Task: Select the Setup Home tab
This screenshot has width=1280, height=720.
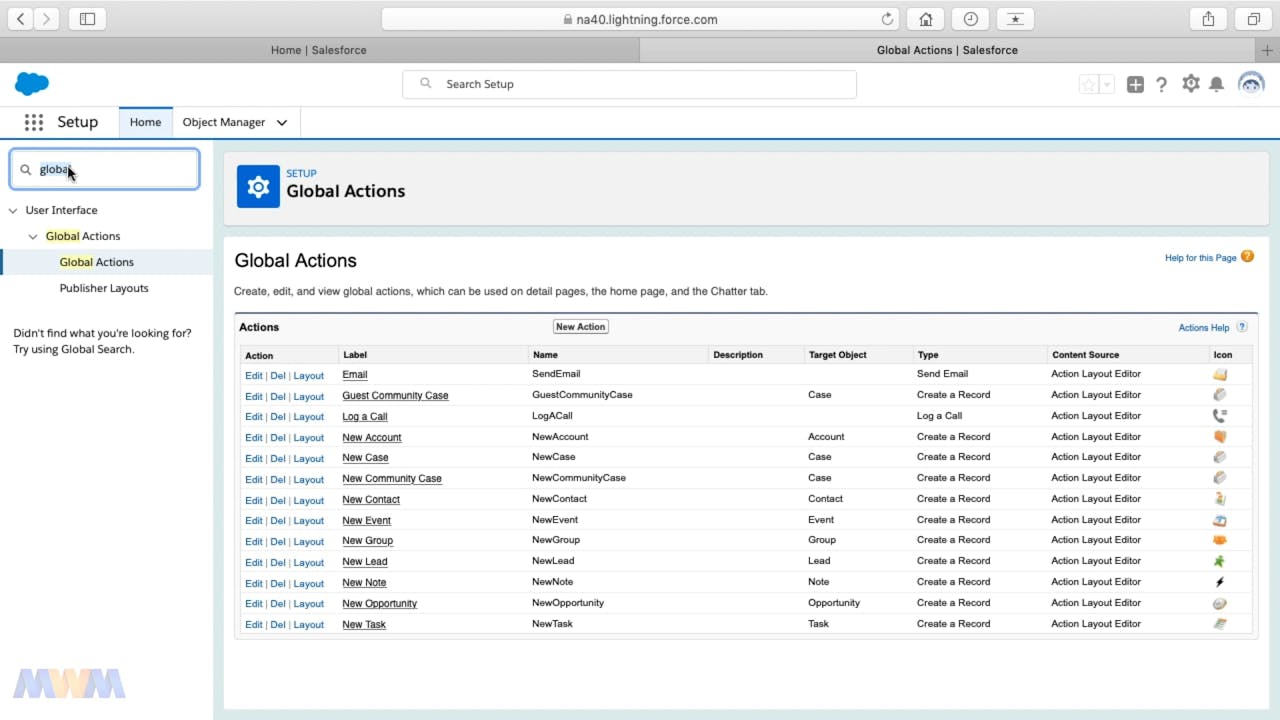Action: [x=145, y=122]
